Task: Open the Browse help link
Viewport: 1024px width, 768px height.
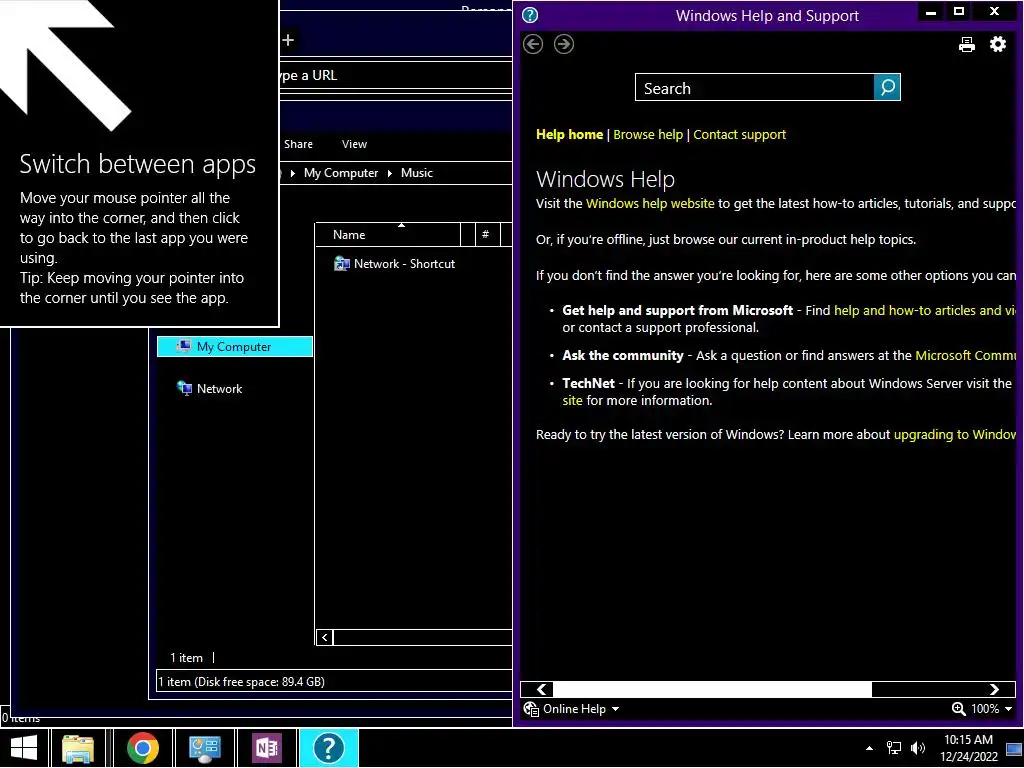Action: pos(648,135)
